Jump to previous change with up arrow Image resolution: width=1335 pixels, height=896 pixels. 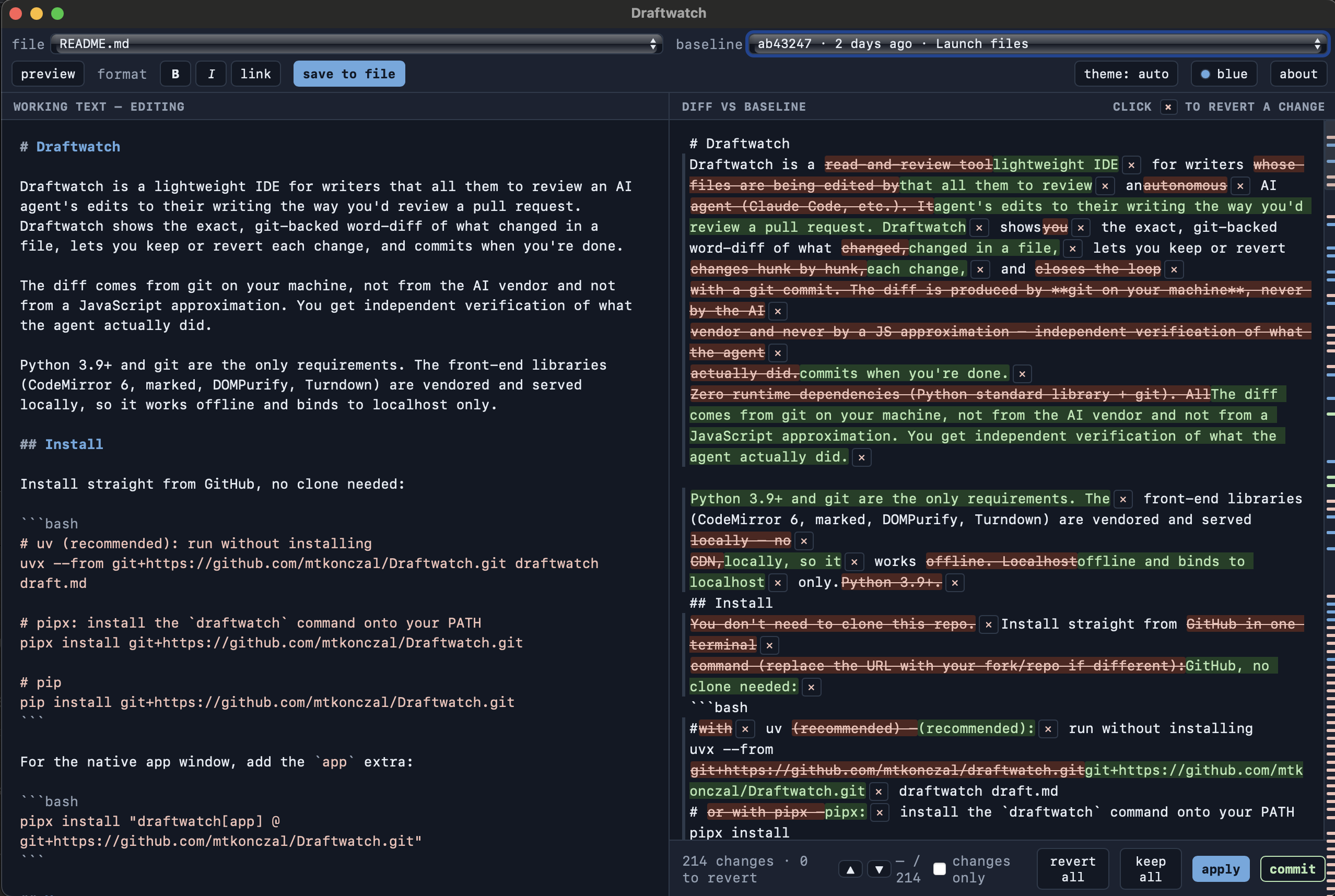pyautogui.click(x=850, y=869)
